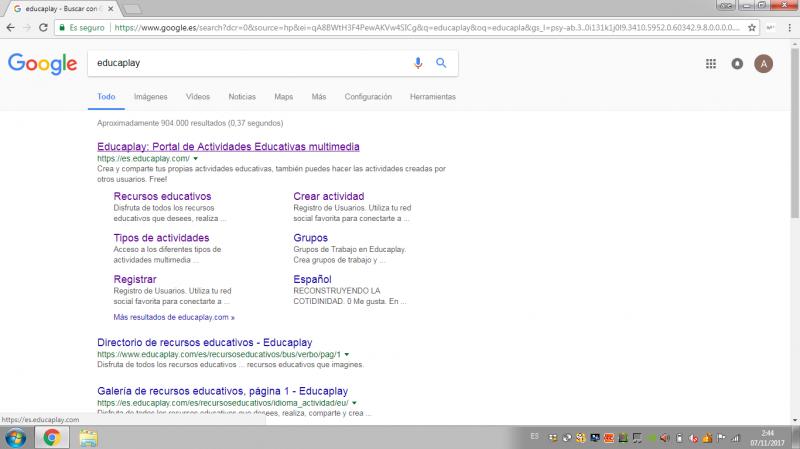Open the account avatar A

click(x=764, y=64)
